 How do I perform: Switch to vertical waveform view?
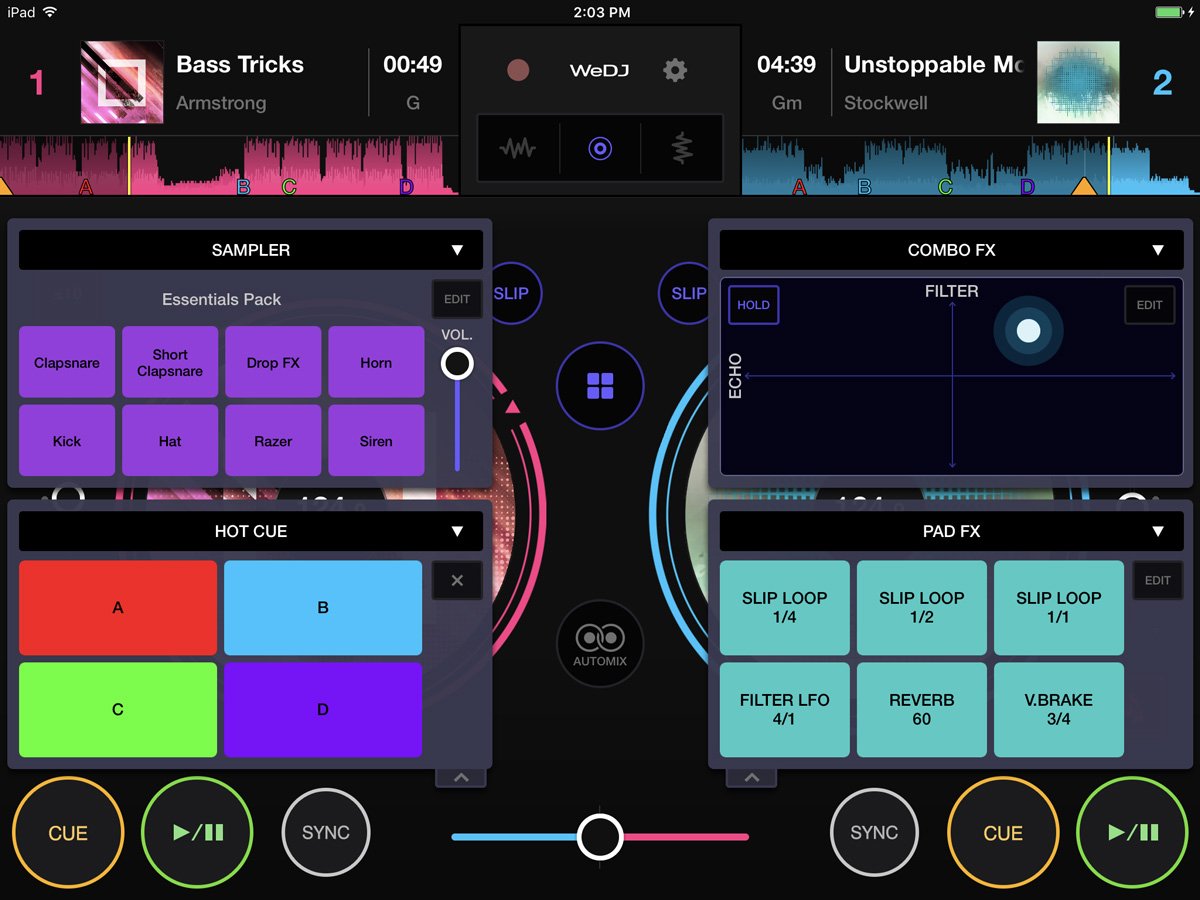pyautogui.click(x=682, y=149)
